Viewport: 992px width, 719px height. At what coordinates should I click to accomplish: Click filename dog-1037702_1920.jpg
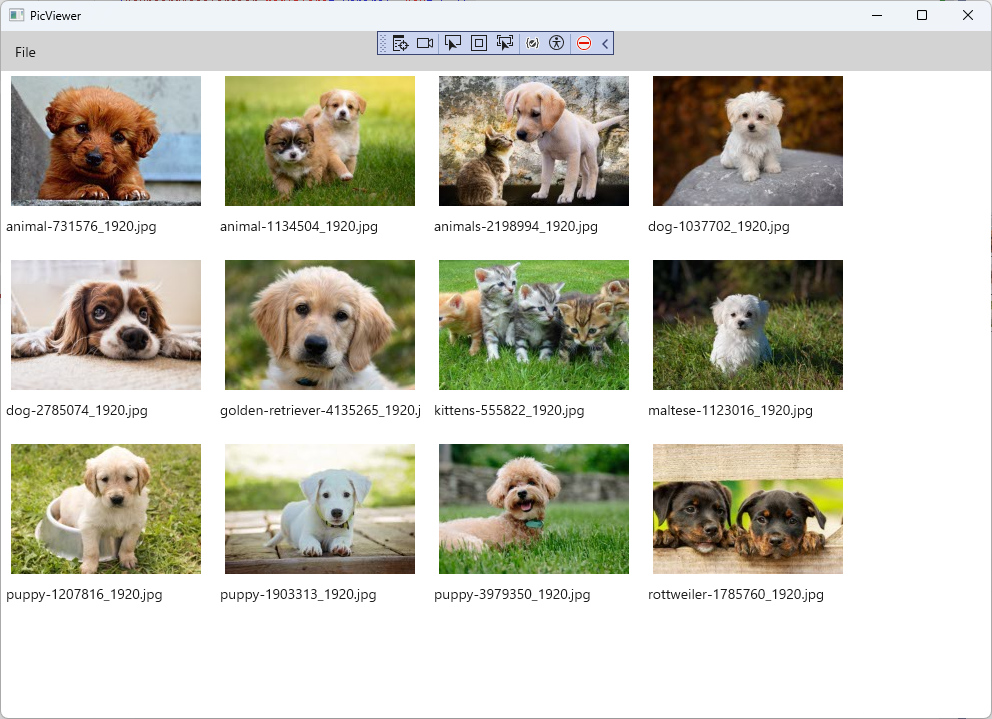coord(719,227)
